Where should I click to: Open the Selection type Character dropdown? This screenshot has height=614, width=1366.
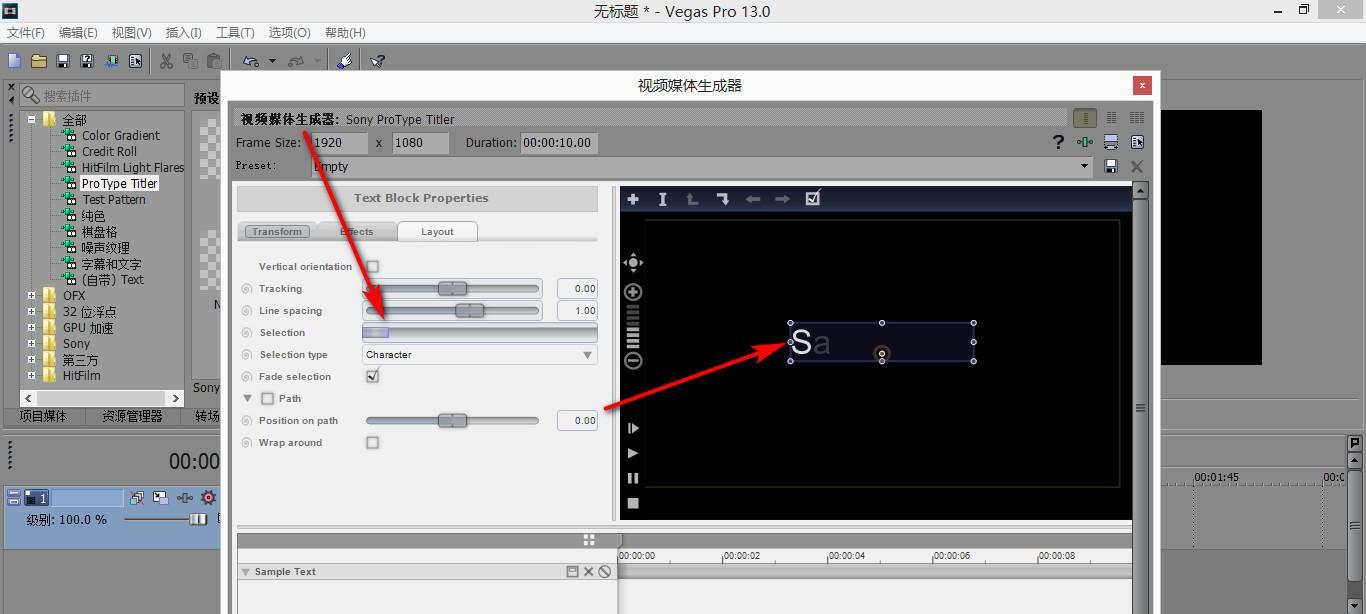point(480,355)
